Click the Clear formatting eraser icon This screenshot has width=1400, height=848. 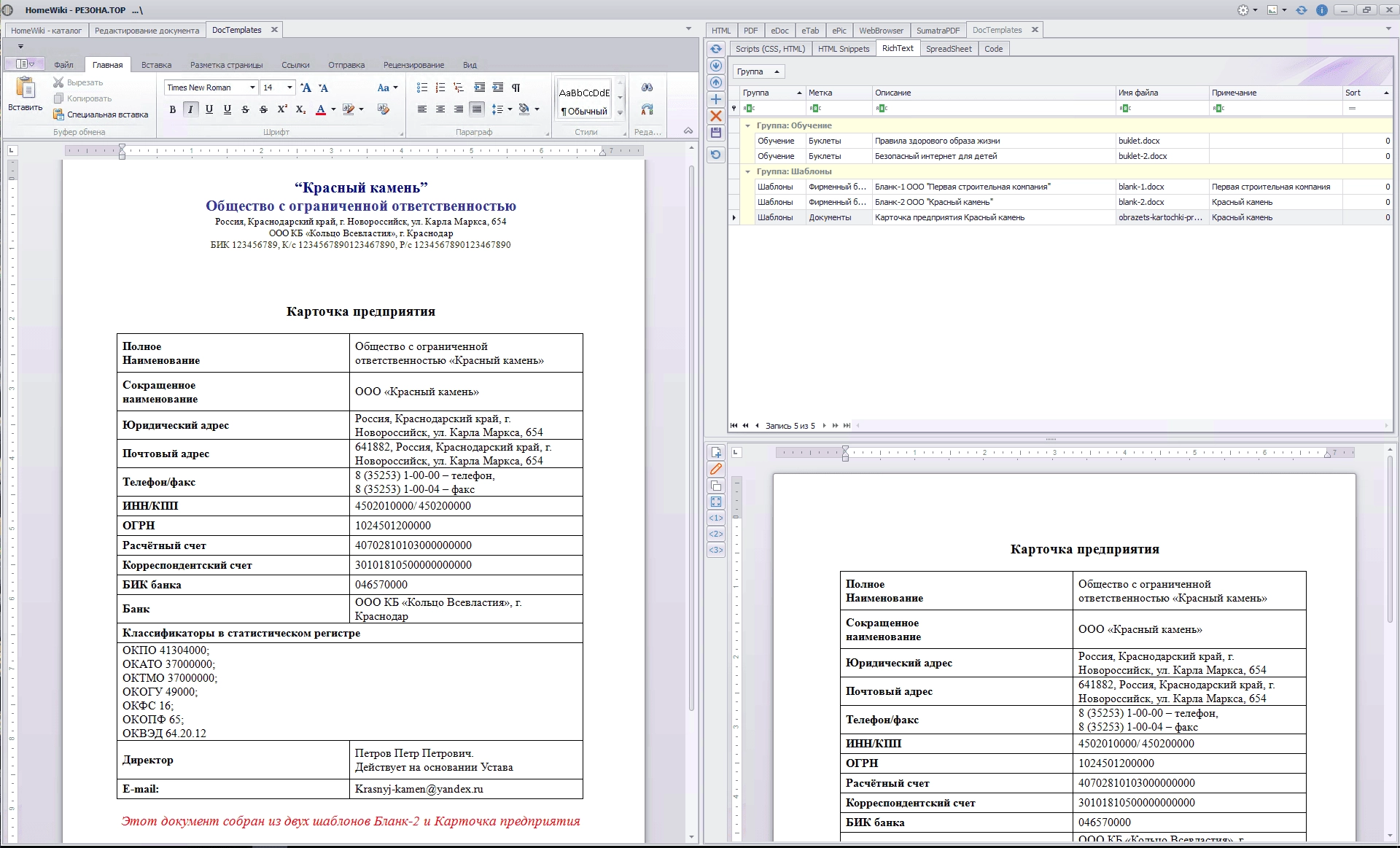point(384,109)
